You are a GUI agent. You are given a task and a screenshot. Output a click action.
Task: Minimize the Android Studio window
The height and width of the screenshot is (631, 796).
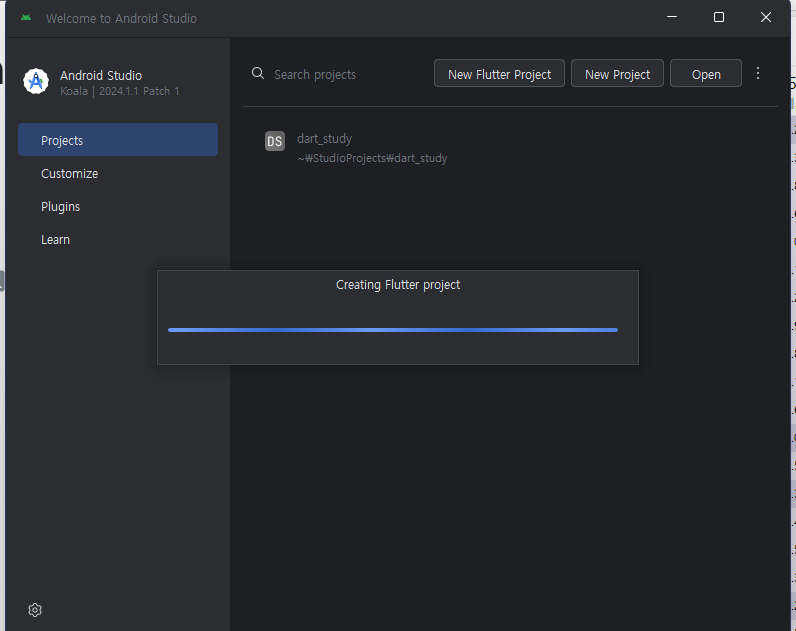tap(672, 17)
